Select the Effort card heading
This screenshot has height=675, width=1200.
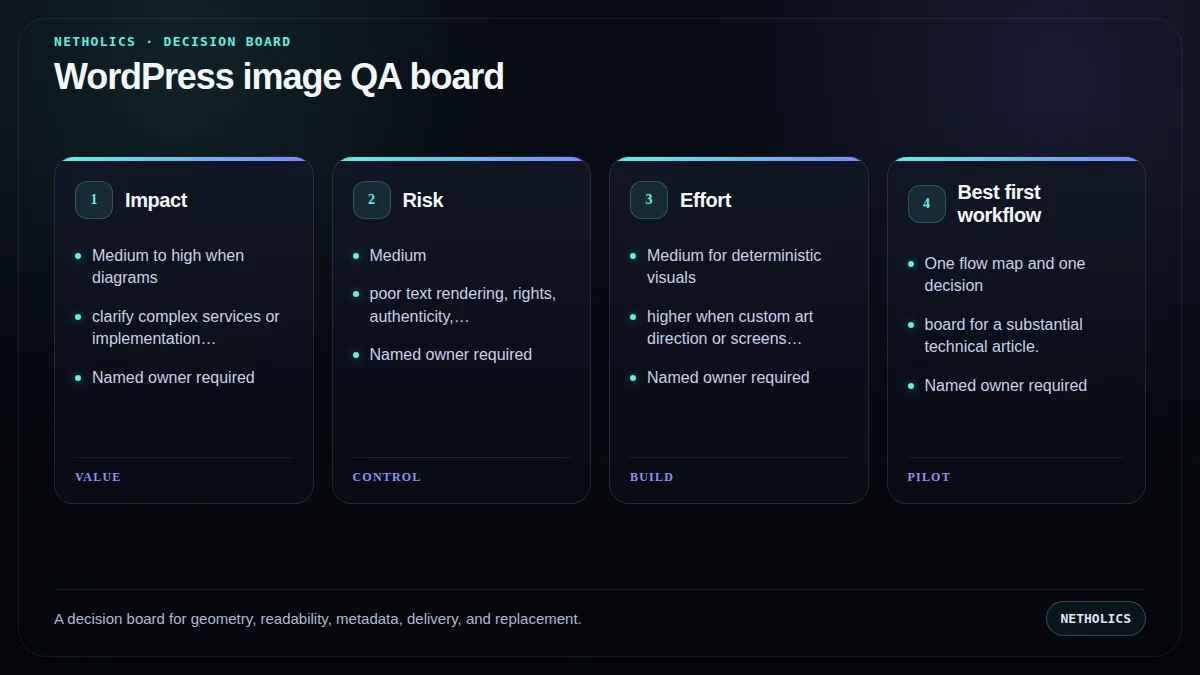pos(706,200)
